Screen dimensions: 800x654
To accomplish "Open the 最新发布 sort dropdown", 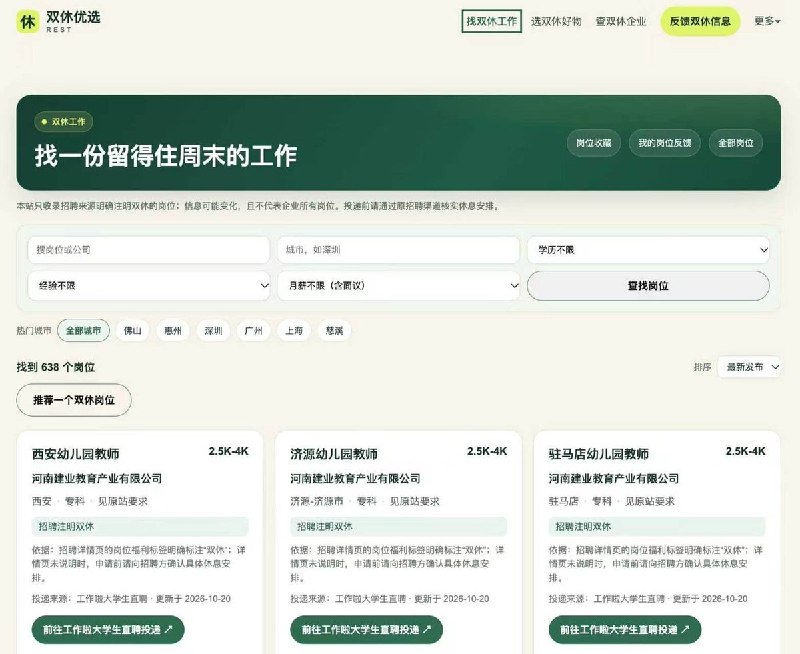I will 749,367.
